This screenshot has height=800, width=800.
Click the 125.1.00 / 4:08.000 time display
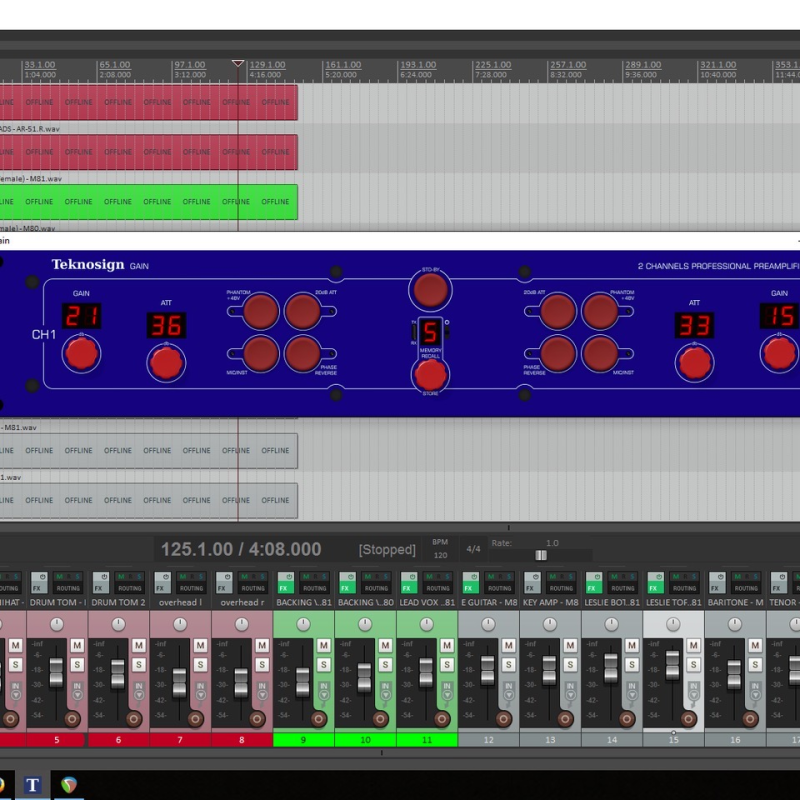tap(241, 549)
